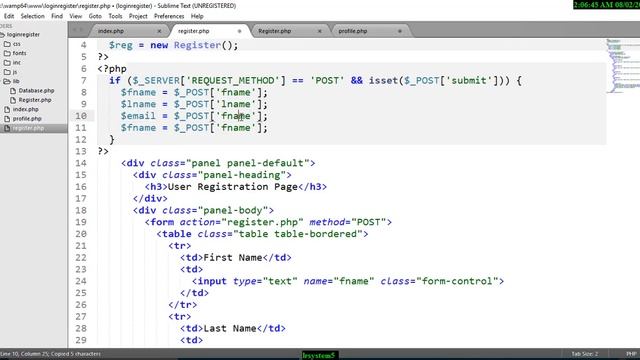640x360 pixels.
Task: Click the minimap code preview
Action: (x=622, y=65)
